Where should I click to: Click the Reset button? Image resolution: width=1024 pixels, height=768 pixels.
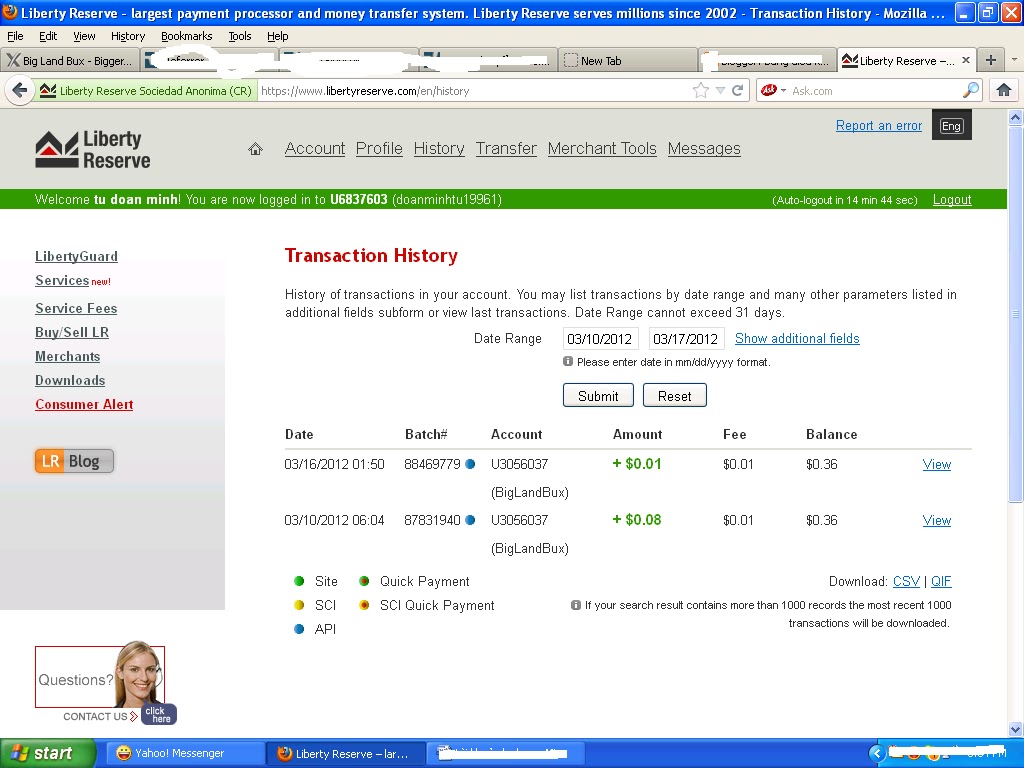coord(674,396)
